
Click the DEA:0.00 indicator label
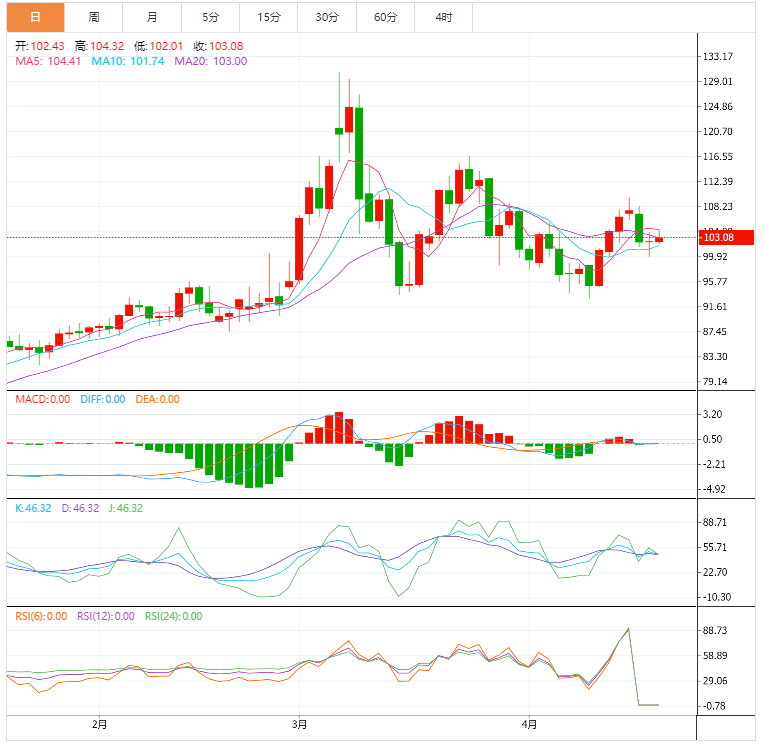(x=157, y=399)
